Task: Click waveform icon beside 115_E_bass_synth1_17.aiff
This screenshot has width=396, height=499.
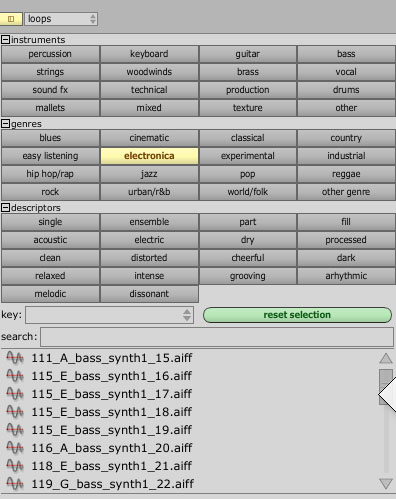Action: [x=15, y=394]
